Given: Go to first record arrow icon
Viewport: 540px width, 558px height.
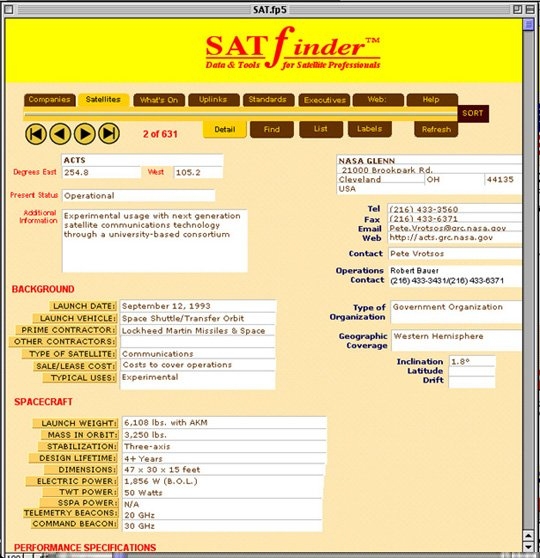Looking at the screenshot, I should tap(36, 134).
